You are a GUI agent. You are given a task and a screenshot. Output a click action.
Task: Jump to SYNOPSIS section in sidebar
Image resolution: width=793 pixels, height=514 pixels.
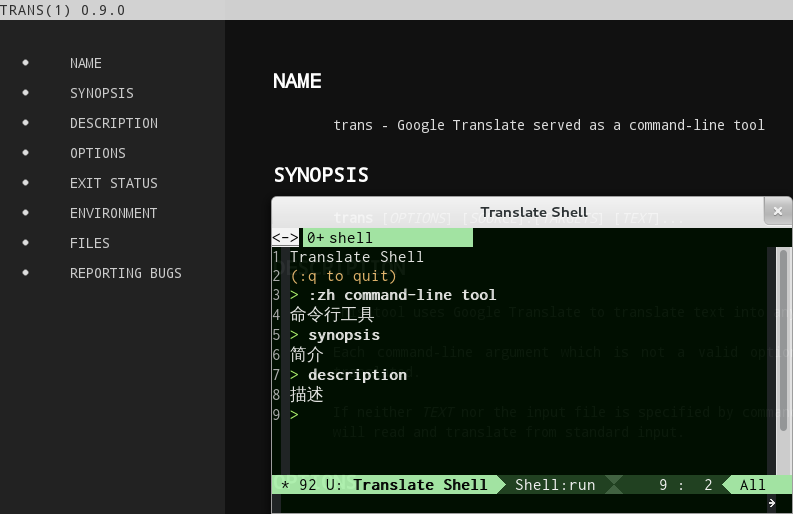[102, 93]
